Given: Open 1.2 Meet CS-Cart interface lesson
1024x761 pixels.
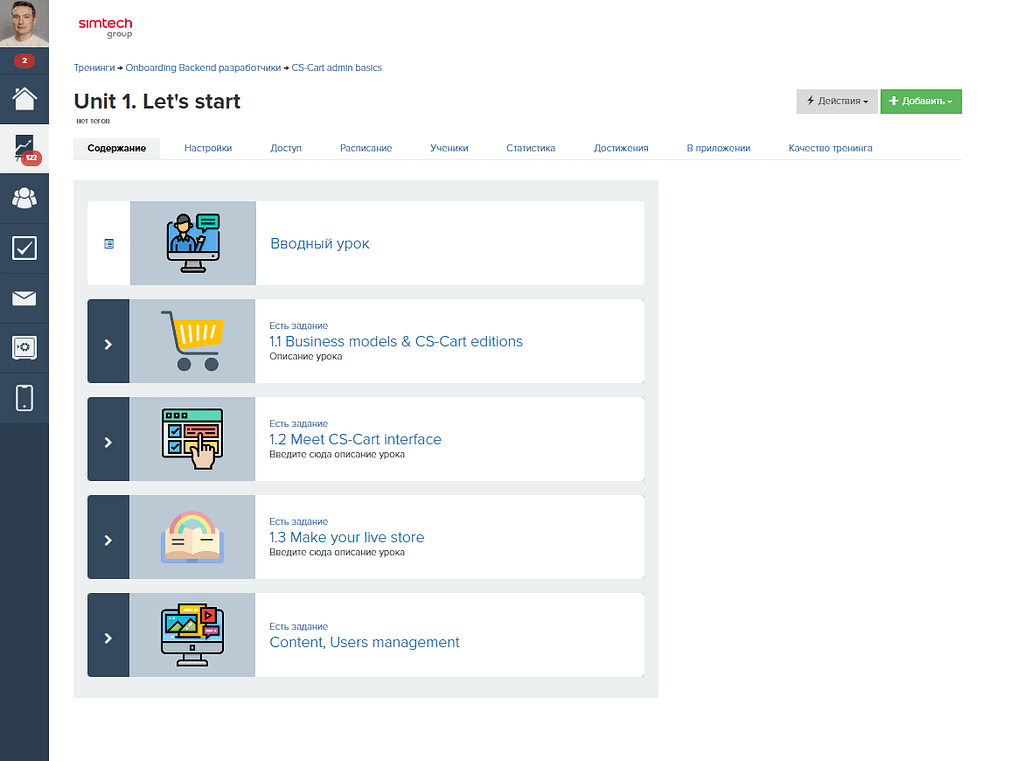Looking at the screenshot, I should 355,440.
